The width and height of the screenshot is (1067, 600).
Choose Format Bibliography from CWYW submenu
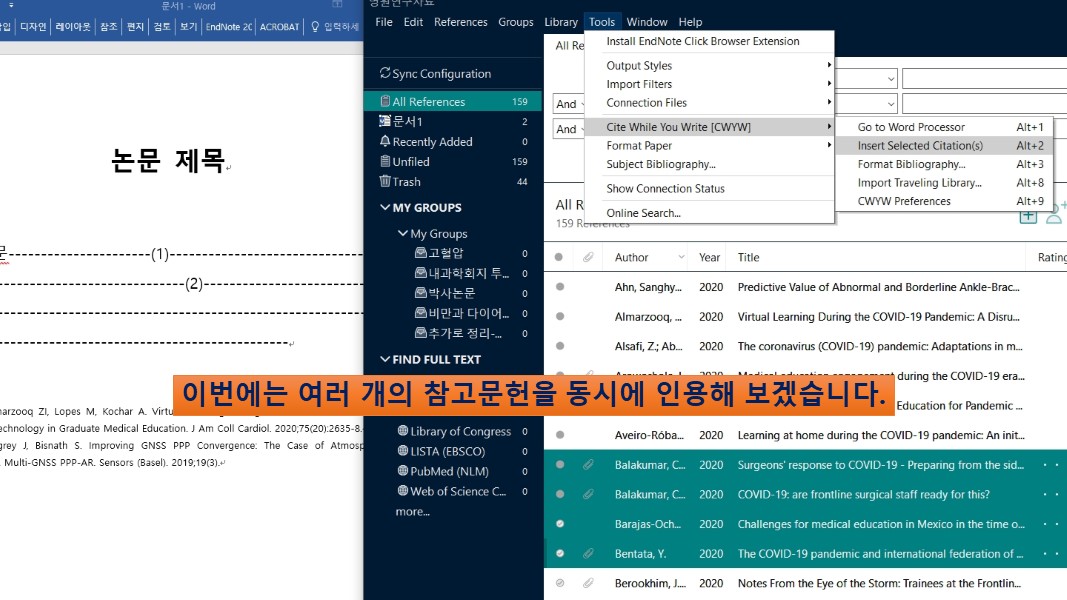pyautogui.click(x=944, y=164)
